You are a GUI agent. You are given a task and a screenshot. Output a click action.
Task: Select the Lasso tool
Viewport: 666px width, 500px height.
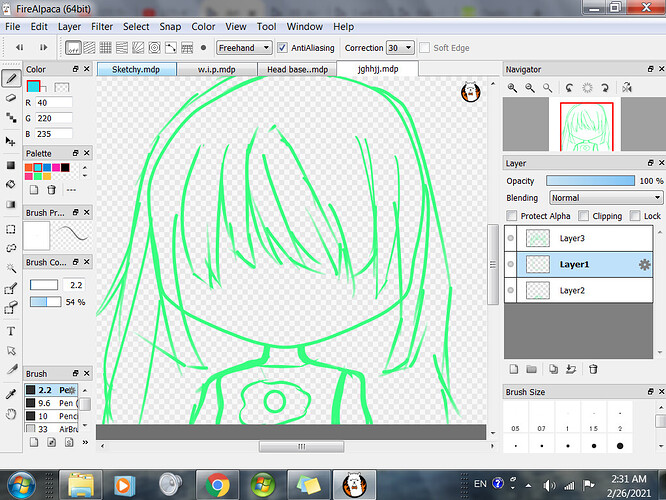[x=11, y=248]
